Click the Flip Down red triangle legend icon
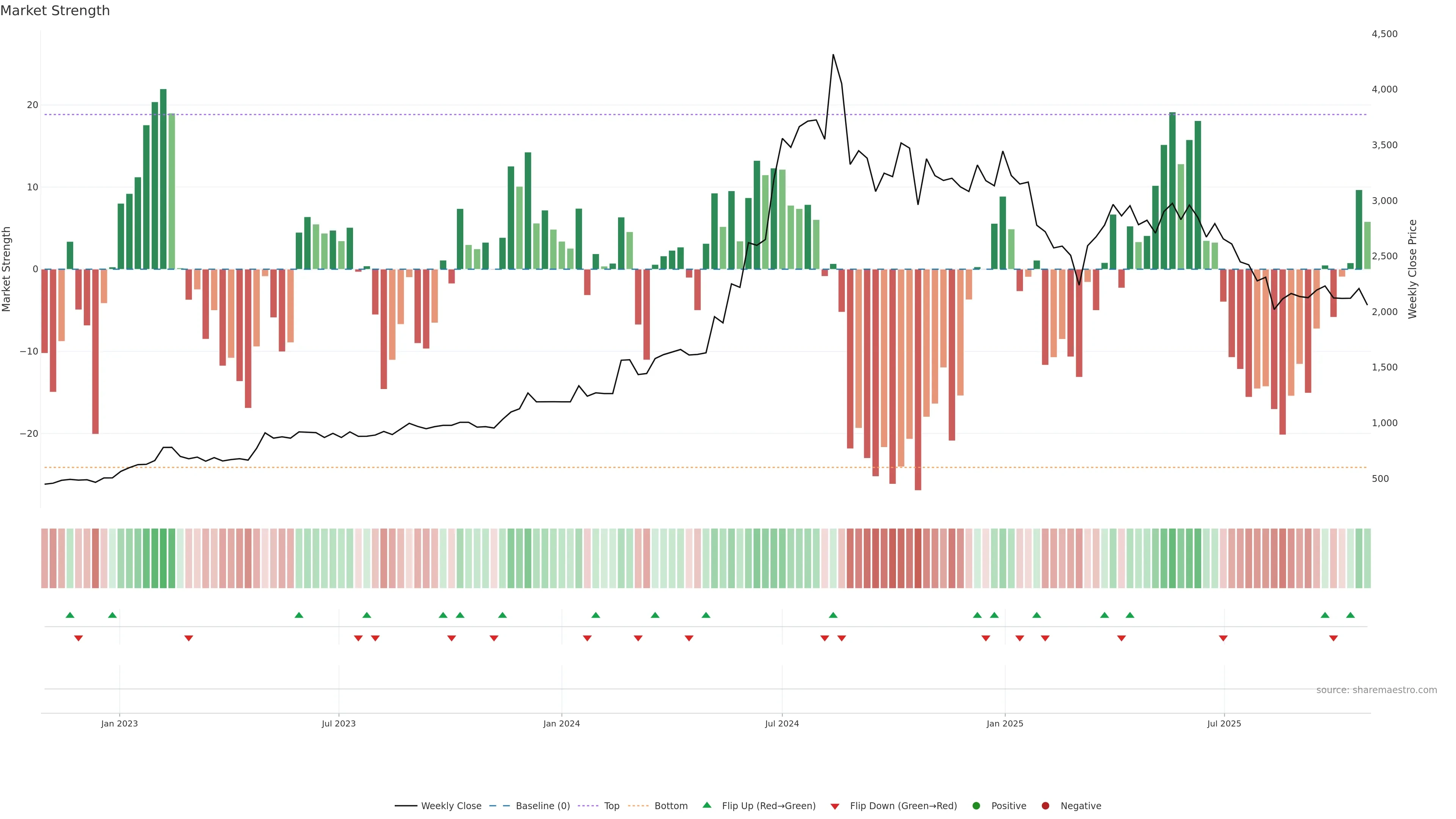 point(835,806)
